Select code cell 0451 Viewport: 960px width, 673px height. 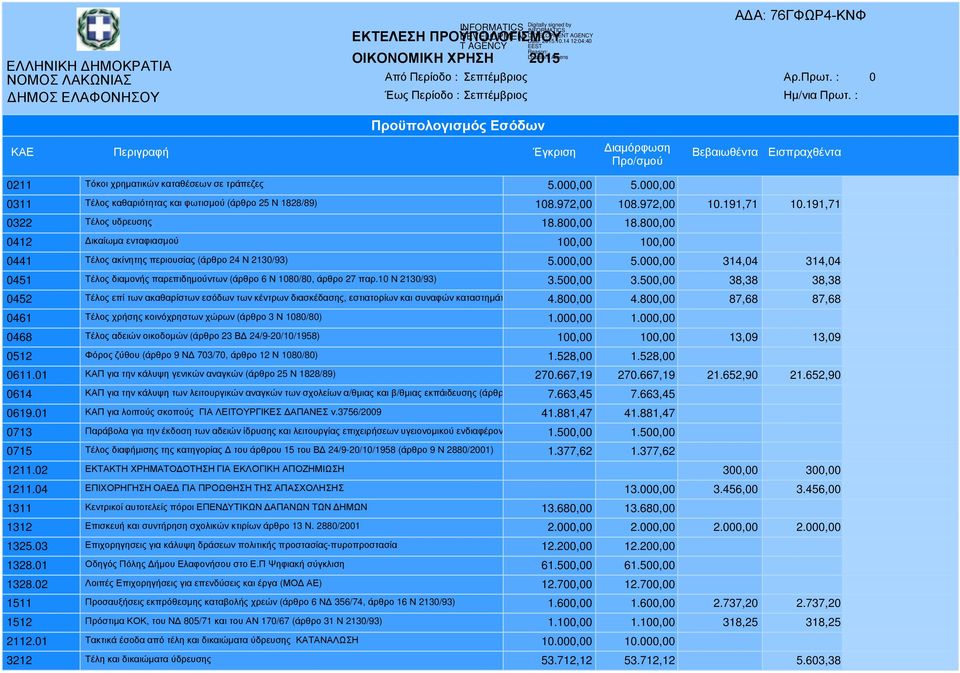tap(41, 280)
